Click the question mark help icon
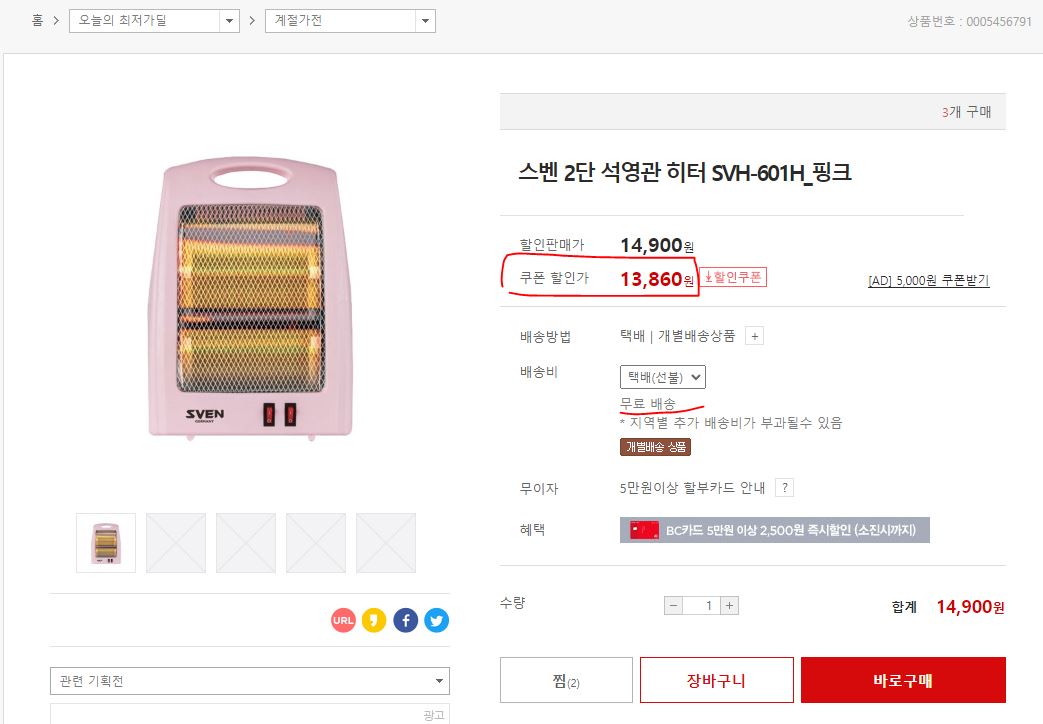This screenshot has height=724, width=1043. (x=785, y=488)
